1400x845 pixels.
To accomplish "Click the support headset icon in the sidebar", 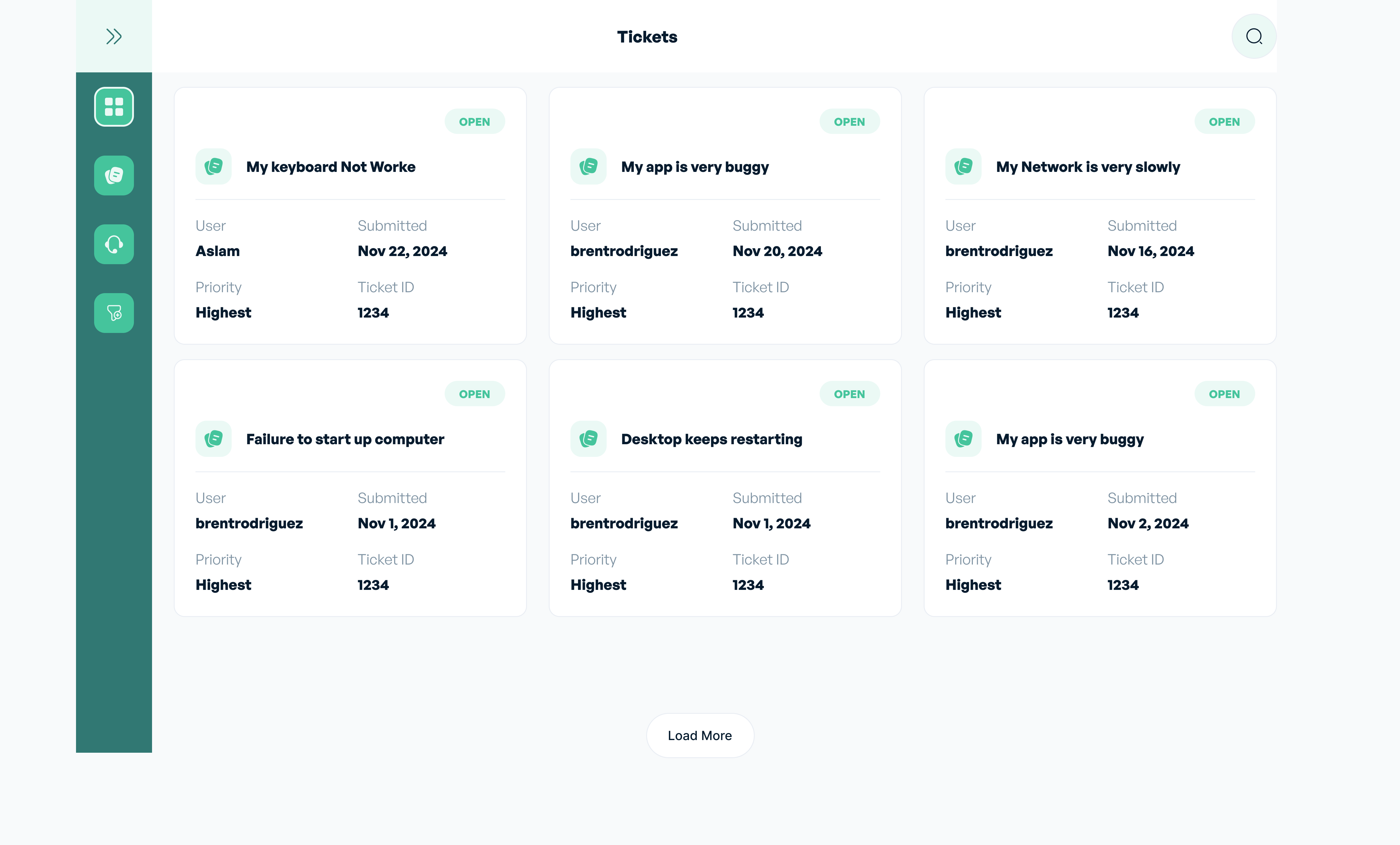I will point(114,244).
